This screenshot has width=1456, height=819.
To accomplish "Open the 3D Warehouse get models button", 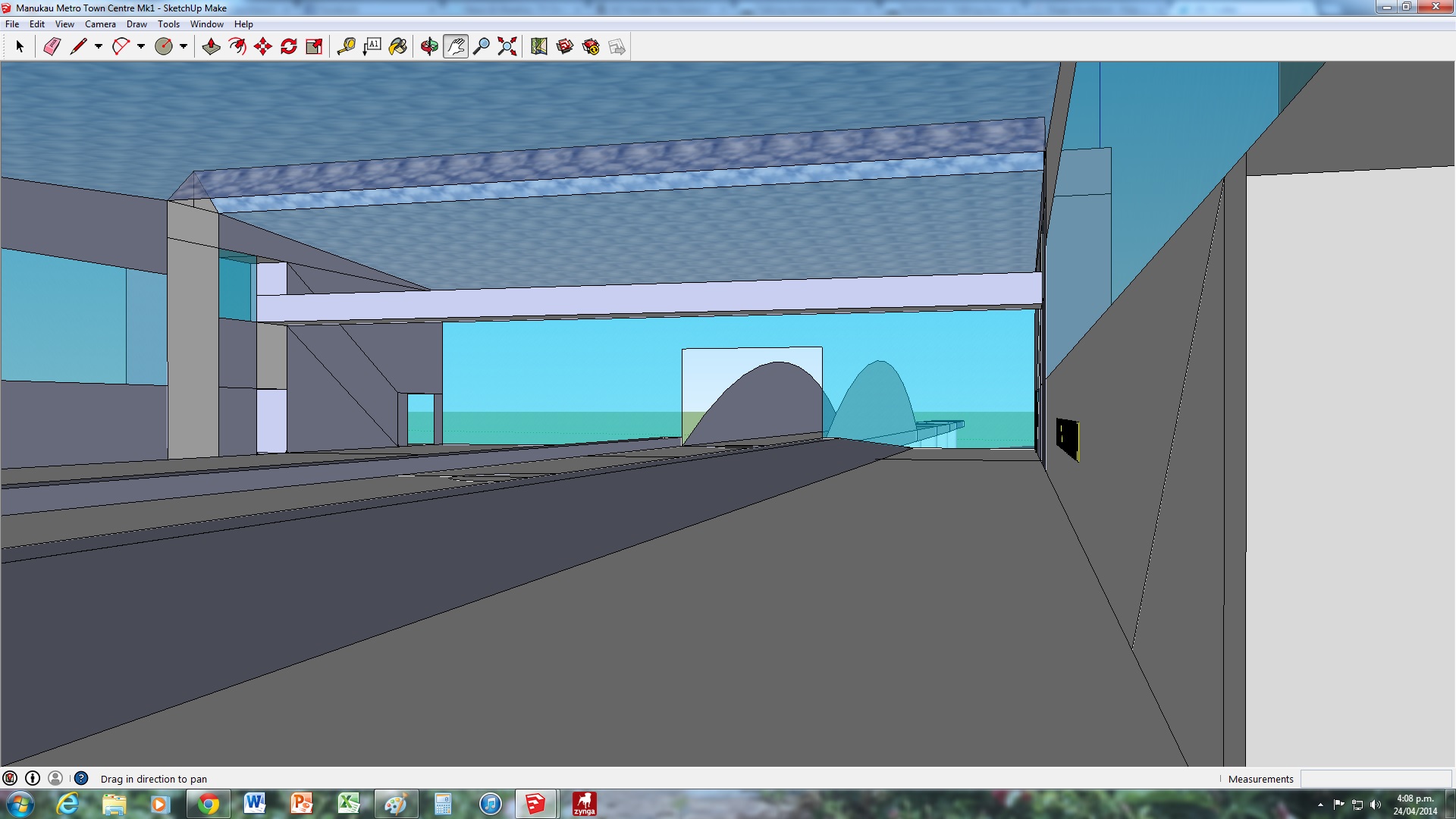I will tap(565, 47).
